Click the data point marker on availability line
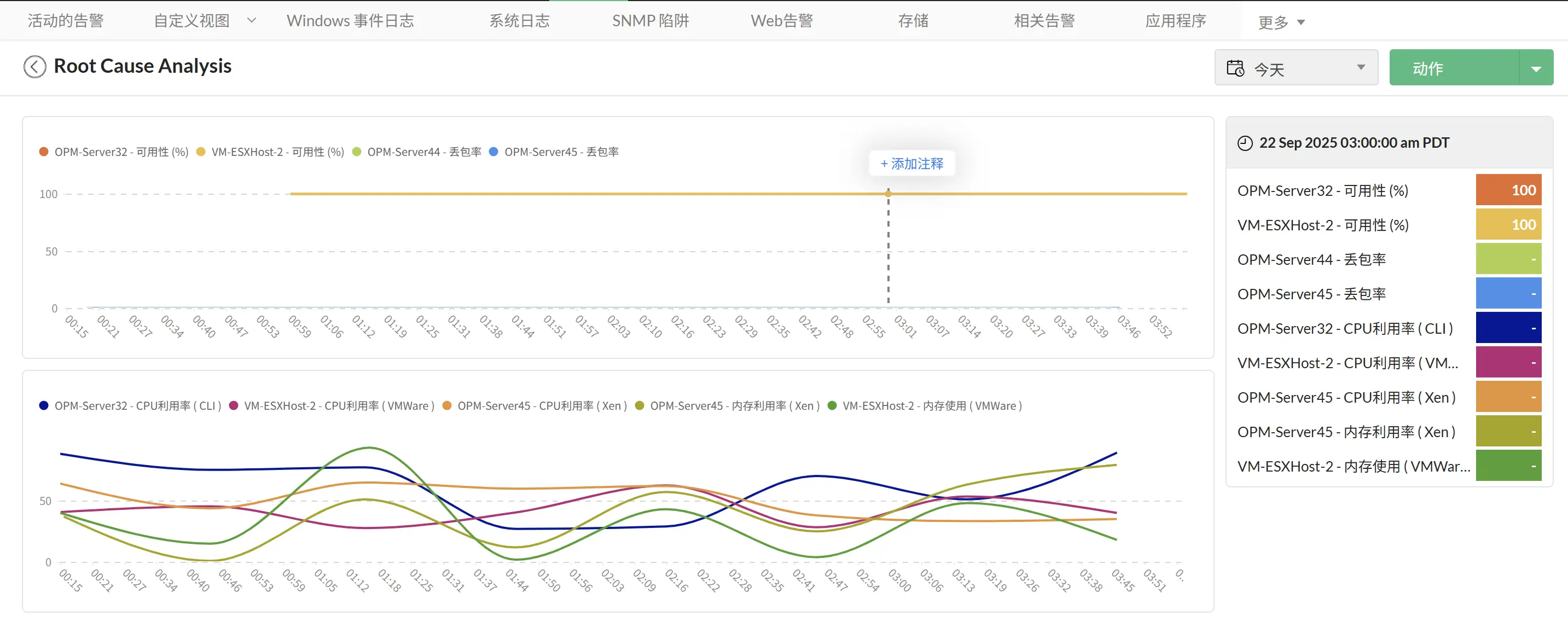 pyautogui.click(x=888, y=194)
